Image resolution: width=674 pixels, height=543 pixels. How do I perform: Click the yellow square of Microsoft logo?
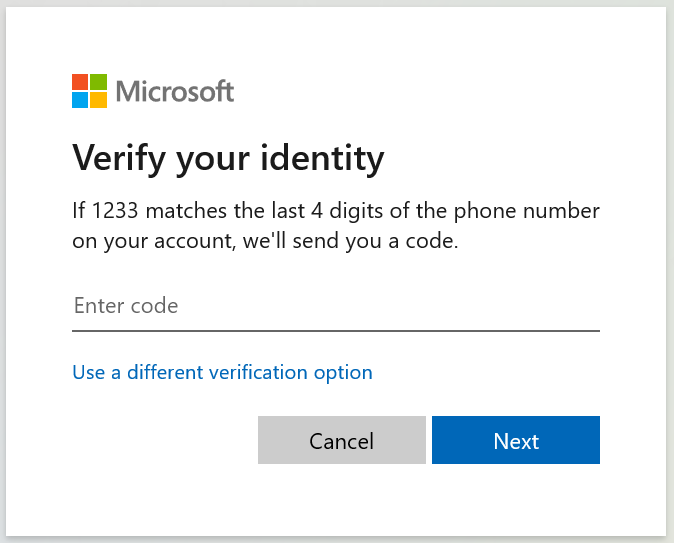tap(98, 100)
